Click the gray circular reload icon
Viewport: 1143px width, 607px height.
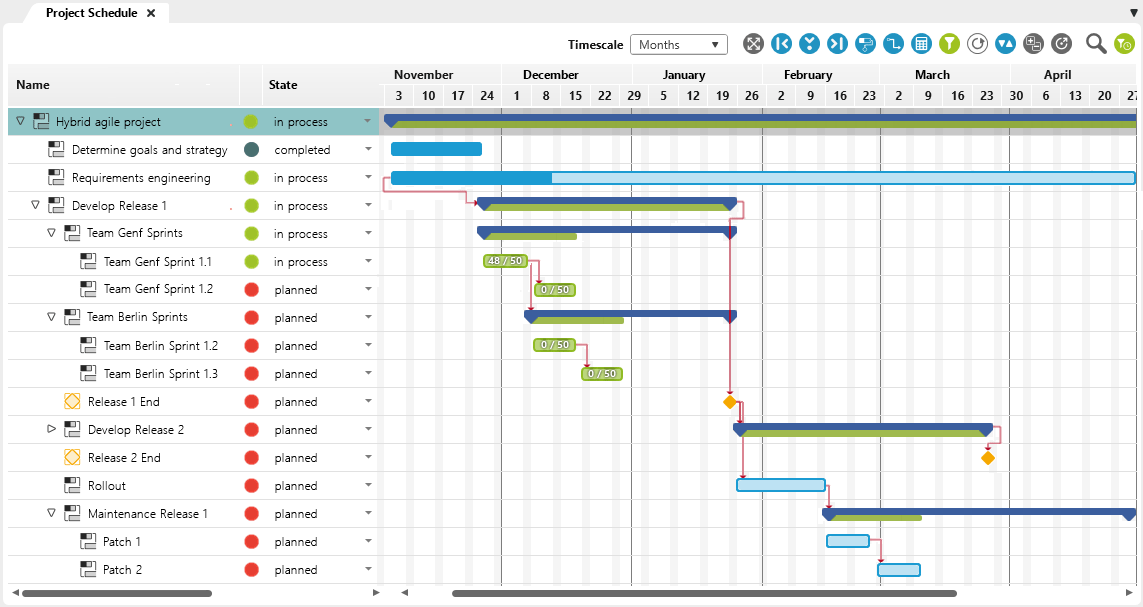1061,44
